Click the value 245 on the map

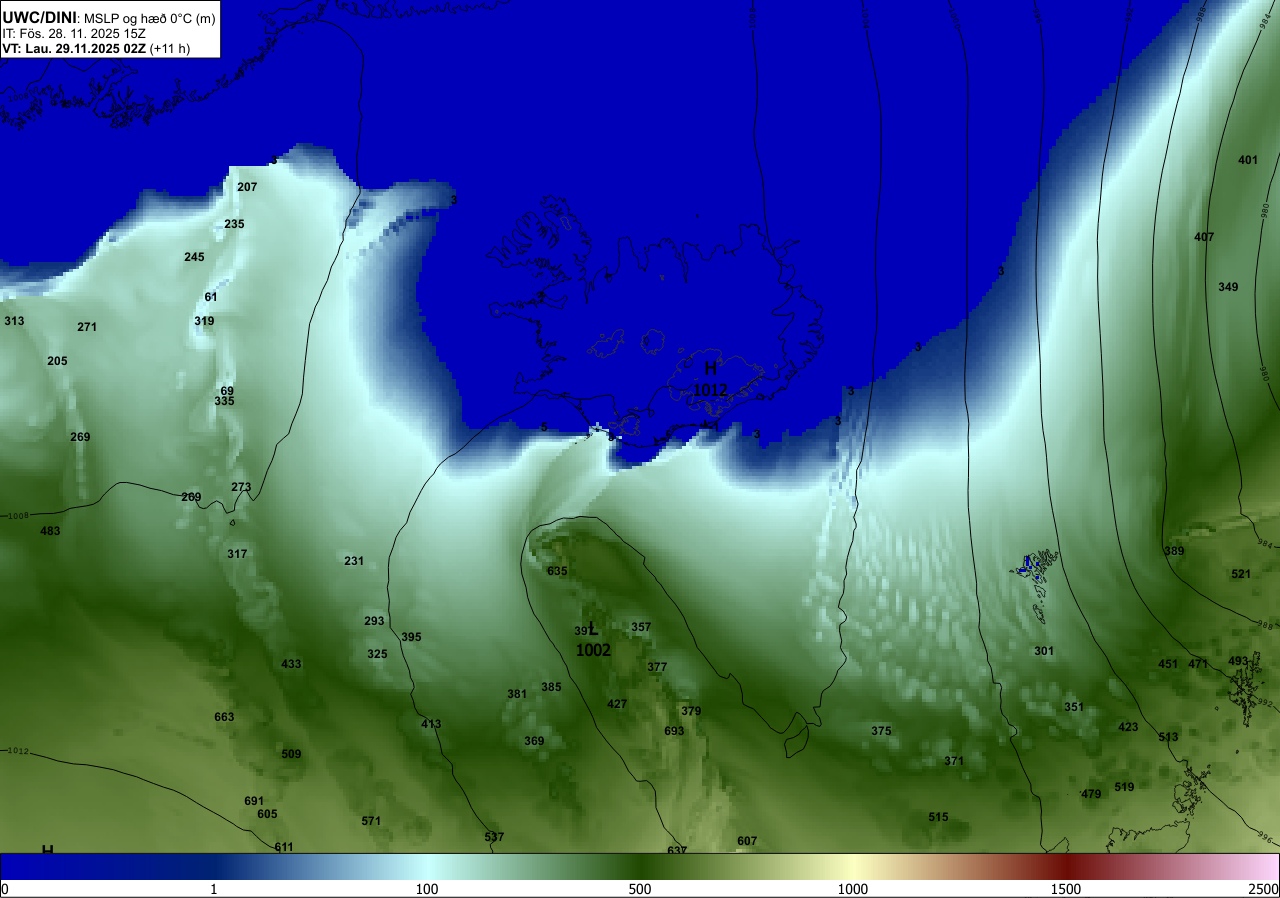194,257
